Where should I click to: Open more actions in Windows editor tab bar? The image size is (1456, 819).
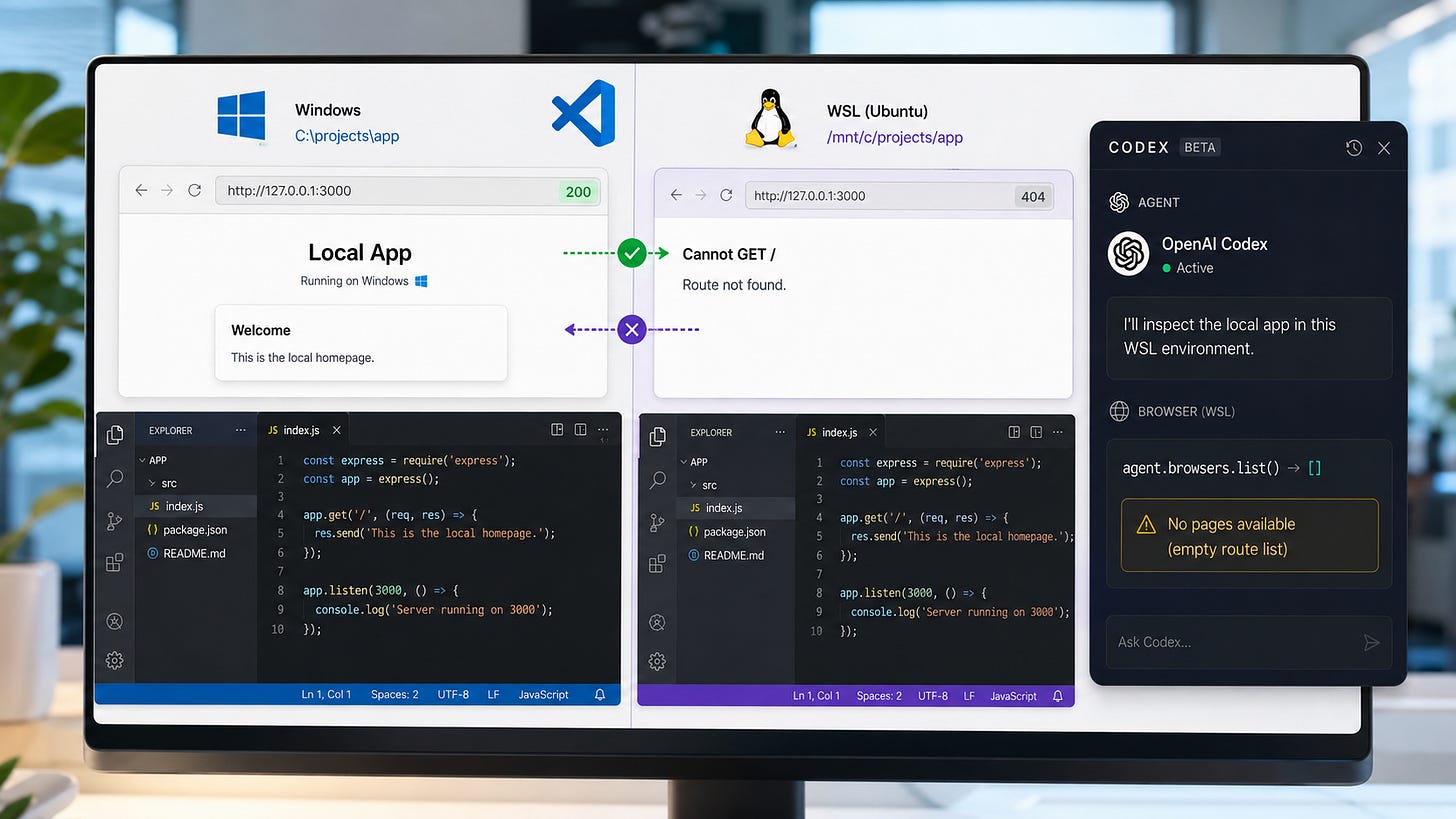[603, 431]
